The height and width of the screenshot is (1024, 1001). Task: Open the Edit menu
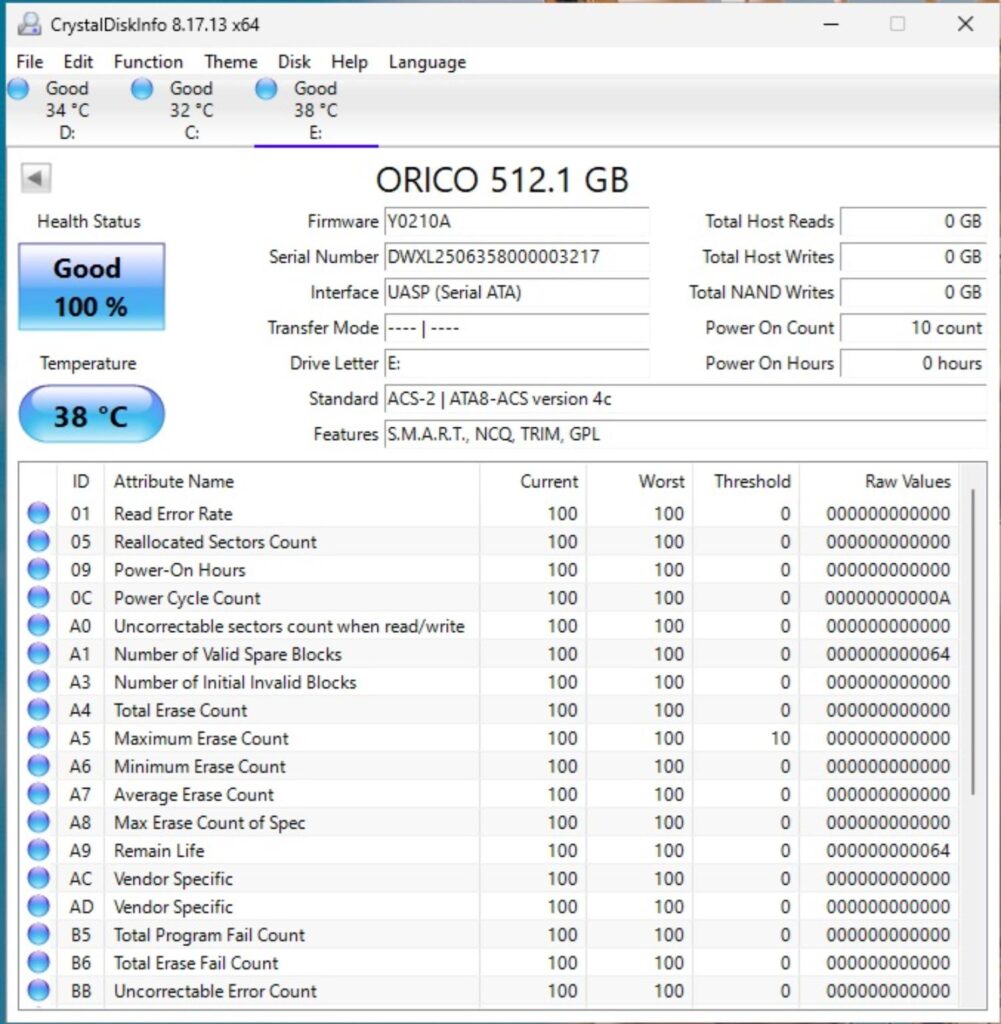pyautogui.click(x=78, y=62)
